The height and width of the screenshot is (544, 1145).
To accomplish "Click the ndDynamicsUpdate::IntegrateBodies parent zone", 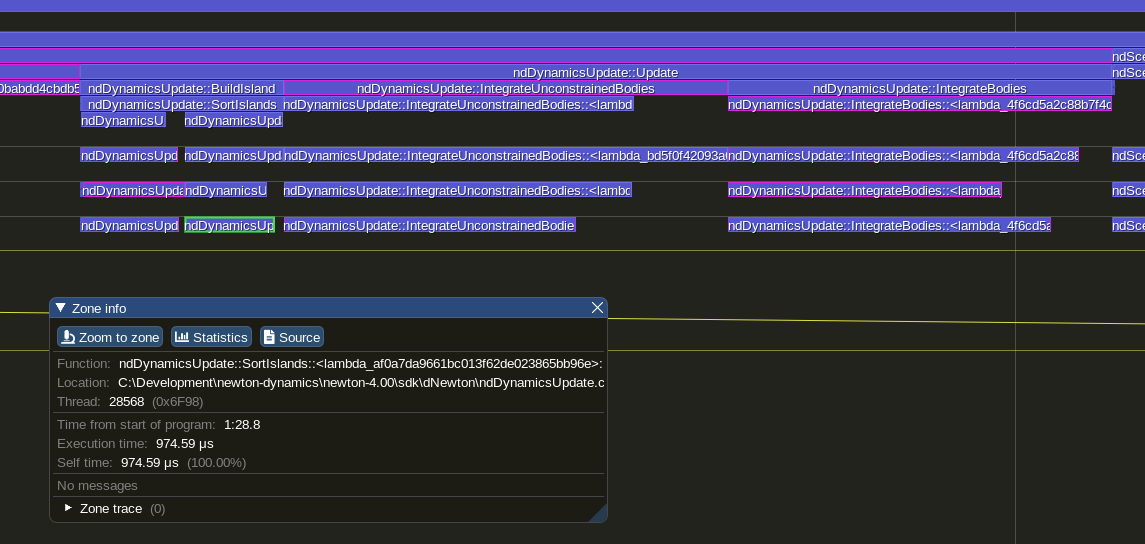I will 919,88.
